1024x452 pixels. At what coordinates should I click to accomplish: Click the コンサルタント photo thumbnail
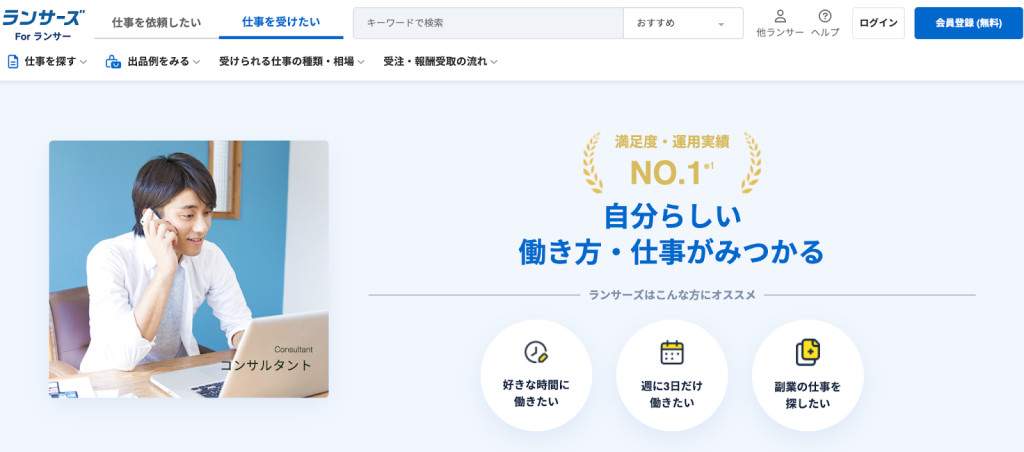coord(189,269)
